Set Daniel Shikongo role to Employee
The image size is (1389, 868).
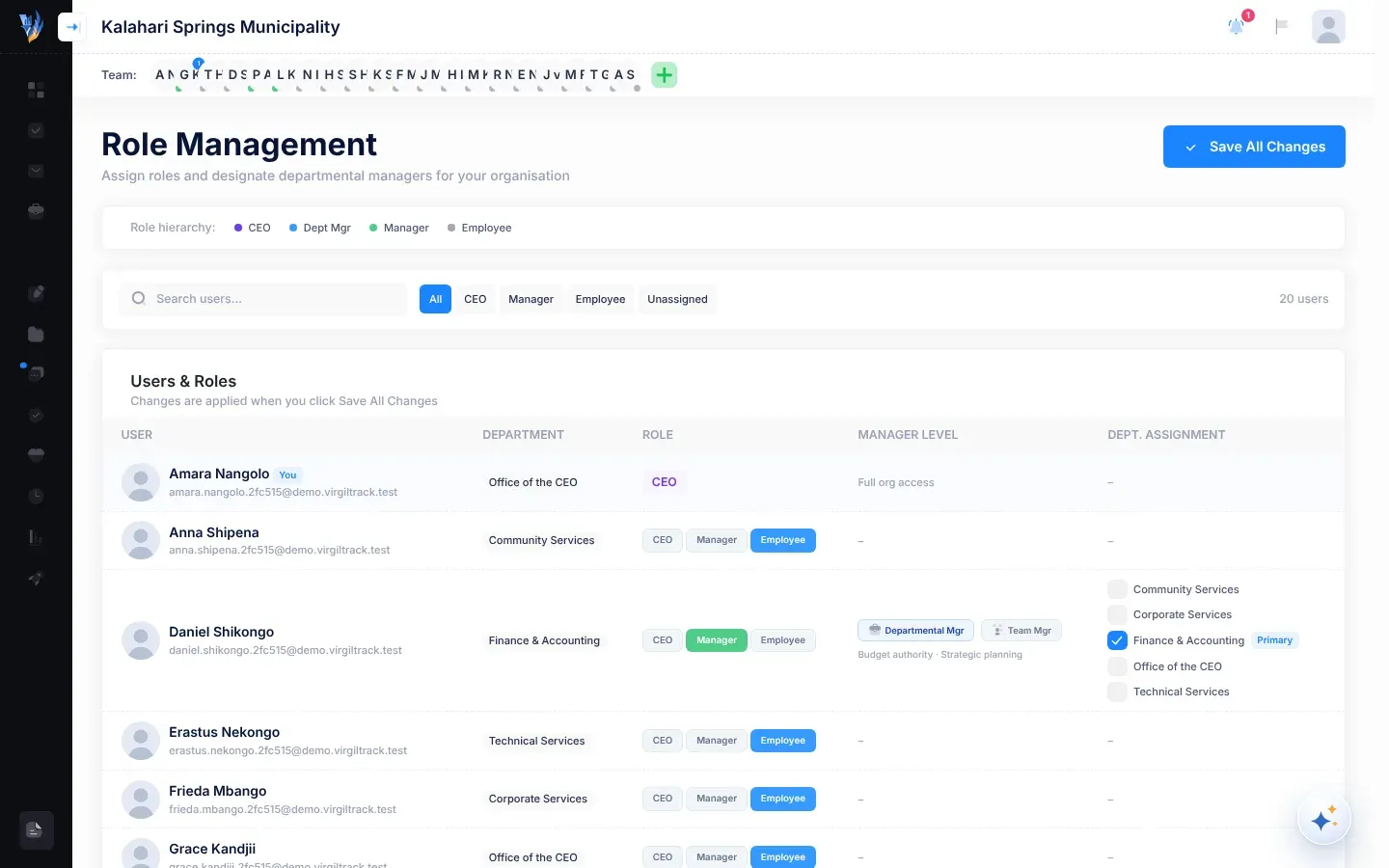point(782,640)
